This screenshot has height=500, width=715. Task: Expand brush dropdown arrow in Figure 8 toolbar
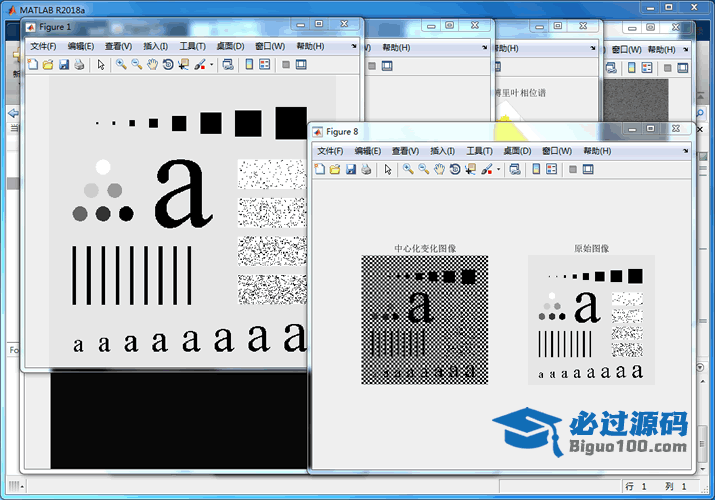[498, 170]
